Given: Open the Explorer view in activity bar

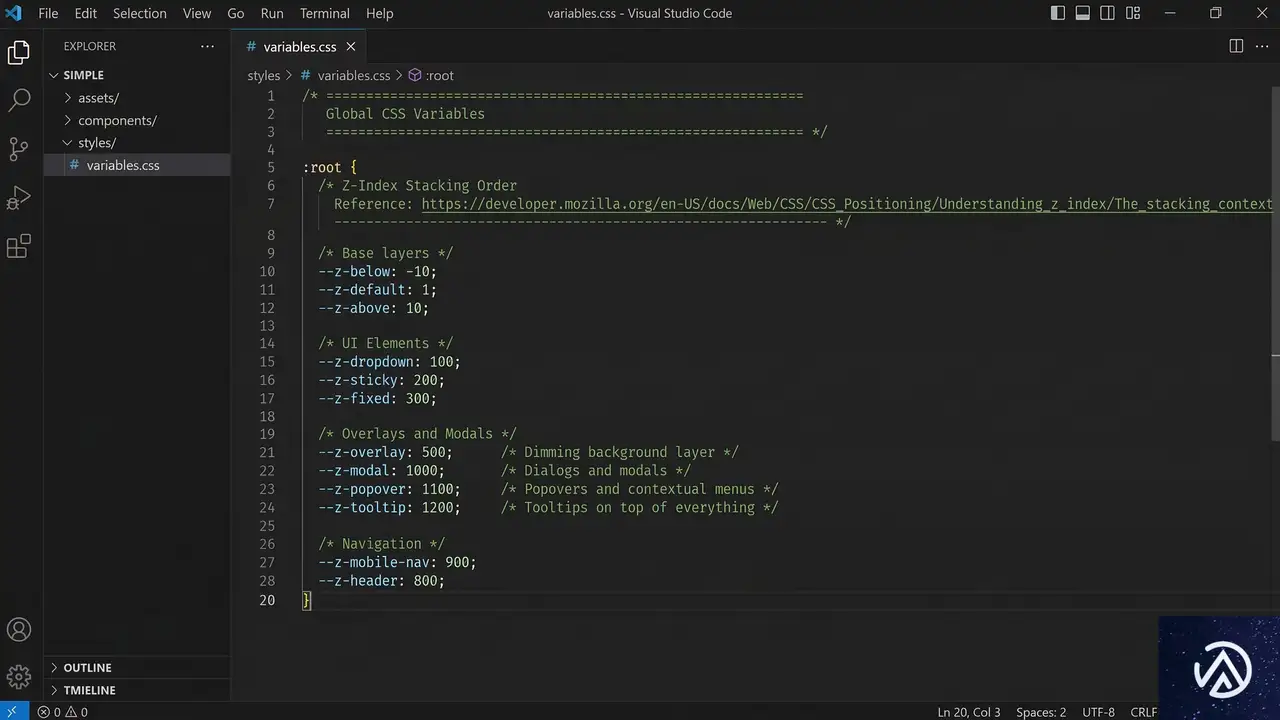Looking at the screenshot, I should coord(19,53).
